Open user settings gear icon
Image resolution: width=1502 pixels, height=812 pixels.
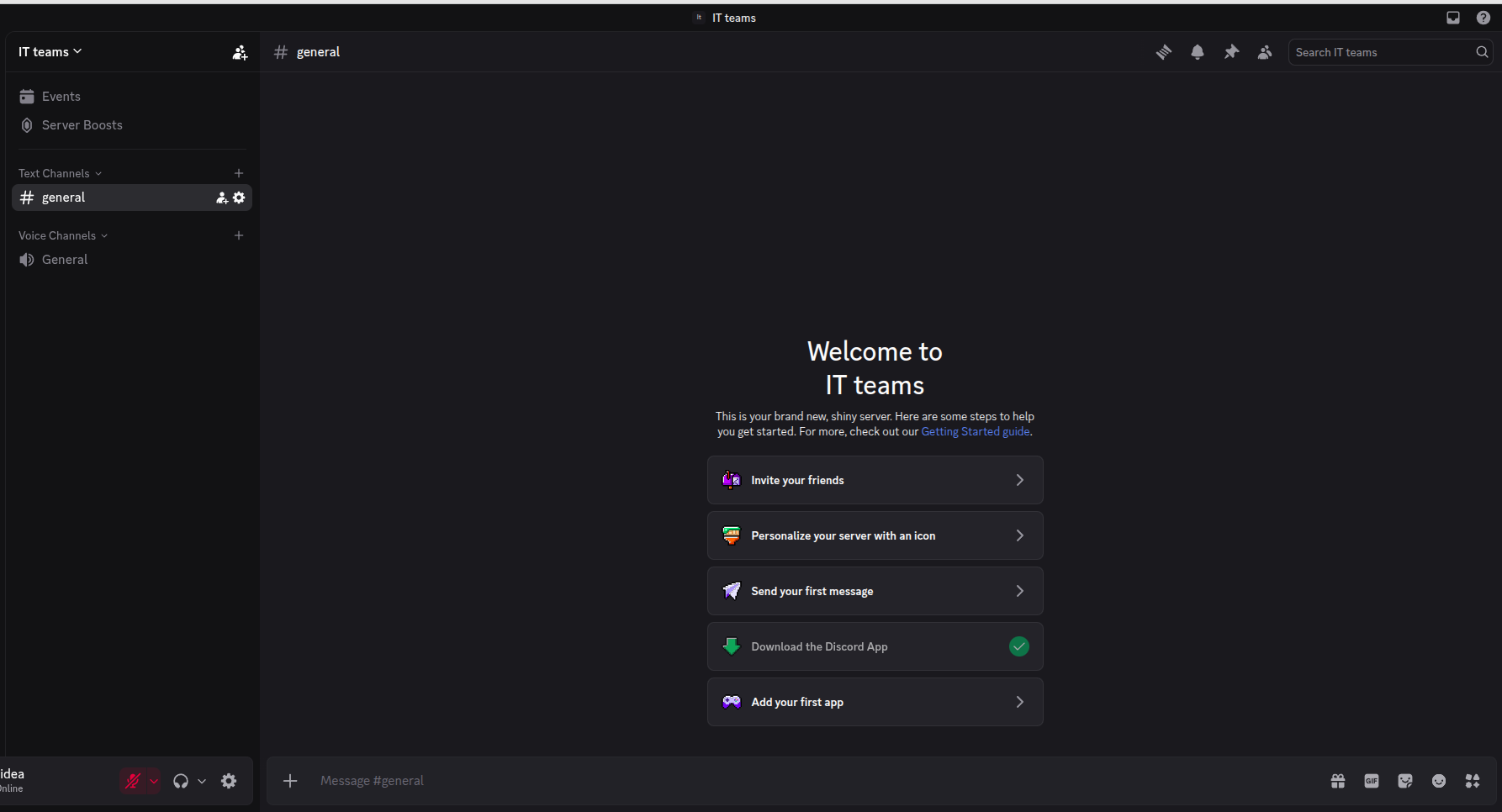pyautogui.click(x=229, y=781)
